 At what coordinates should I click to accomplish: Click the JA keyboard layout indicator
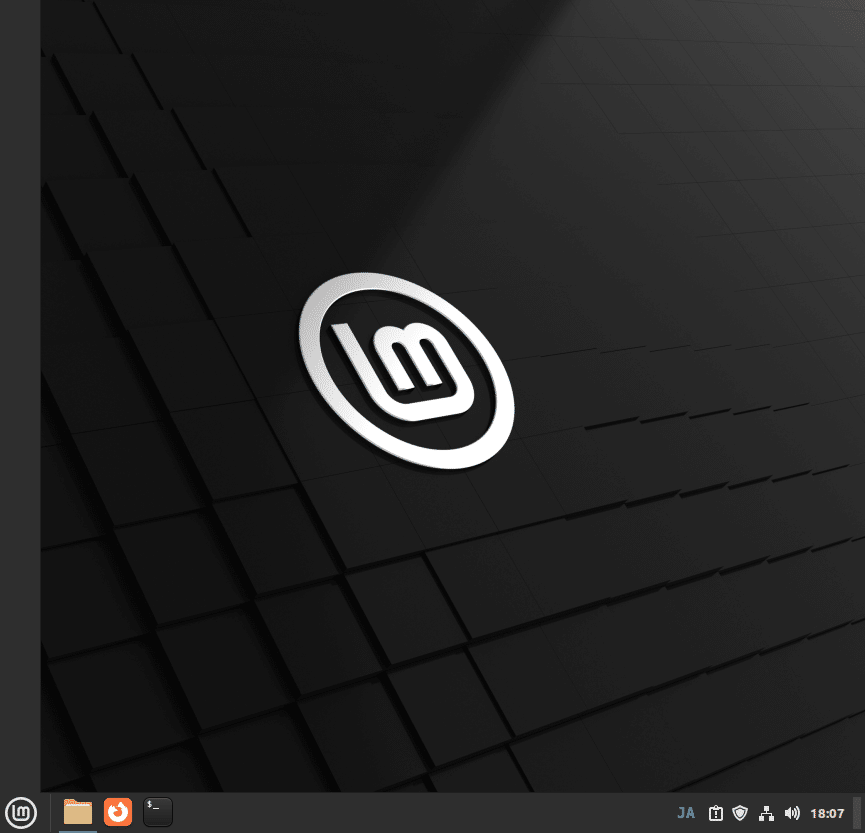(x=686, y=813)
